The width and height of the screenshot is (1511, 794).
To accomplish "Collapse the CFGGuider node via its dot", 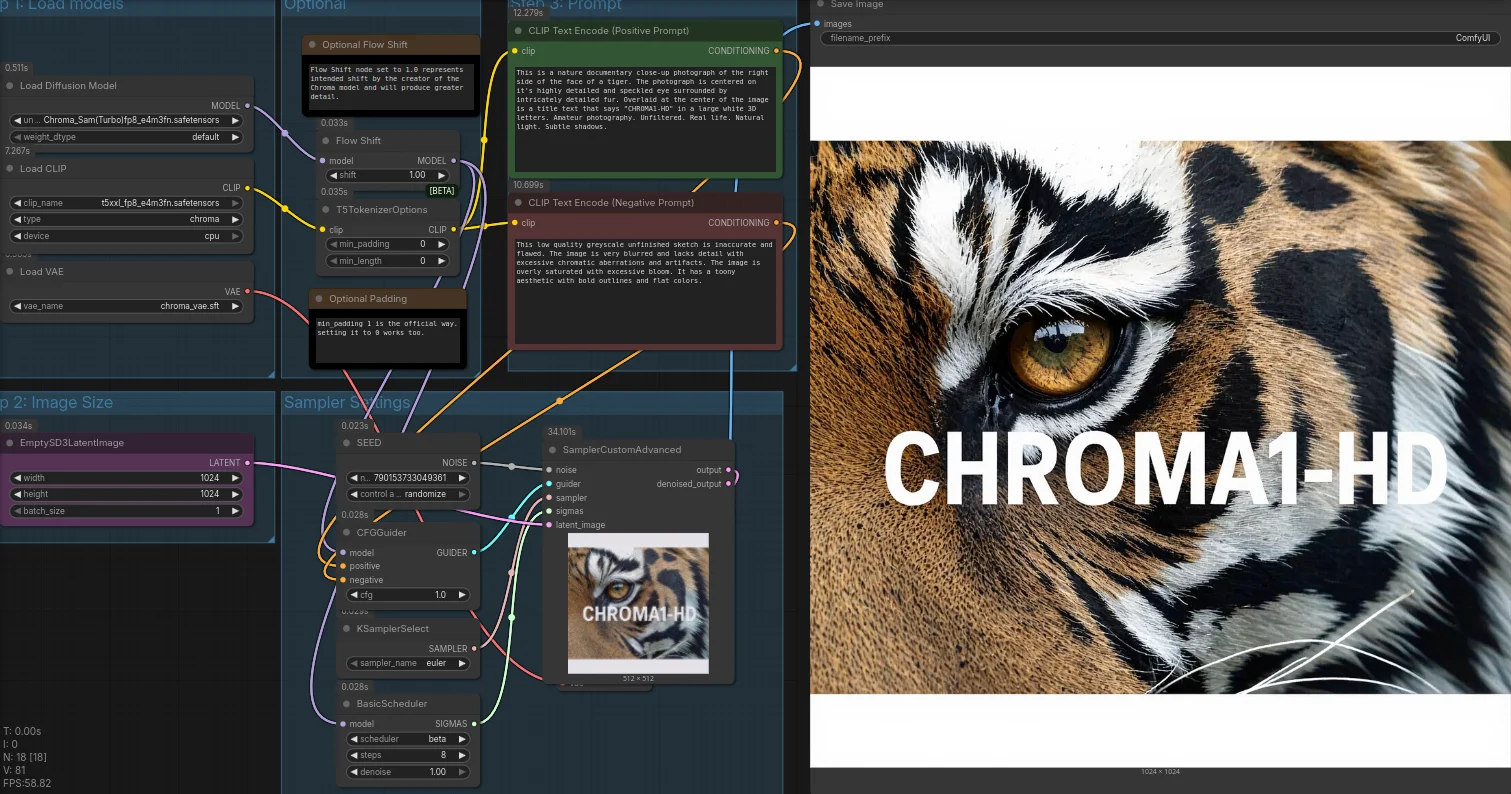I will (x=347, y=533).
